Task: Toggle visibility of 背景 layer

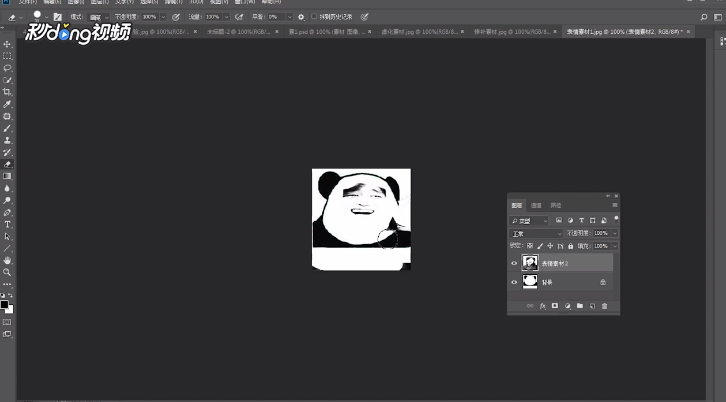Action: [514, 282]
